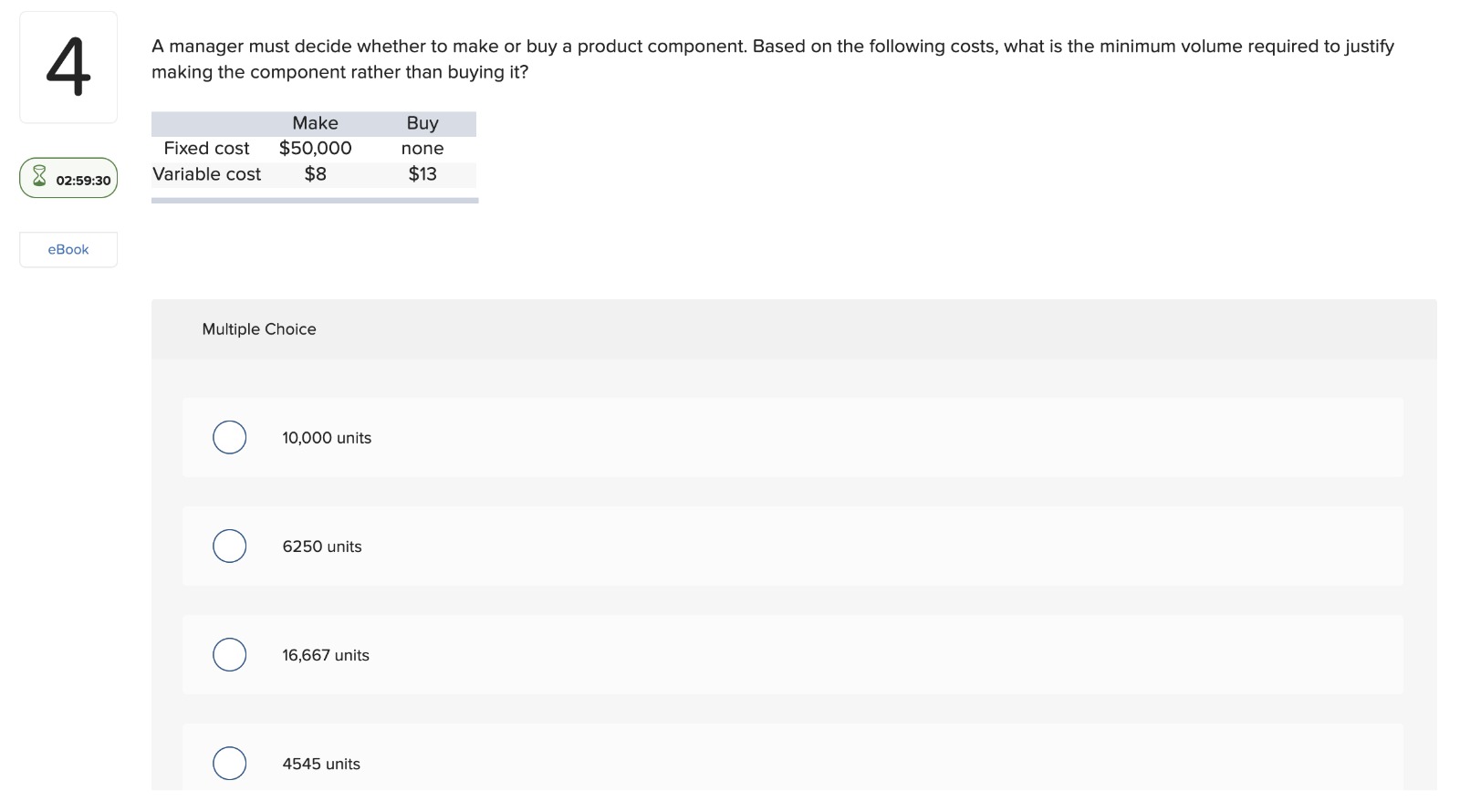Click the 16,667 units answer row
Screen dimensions: 1460x812
[792, 654]
